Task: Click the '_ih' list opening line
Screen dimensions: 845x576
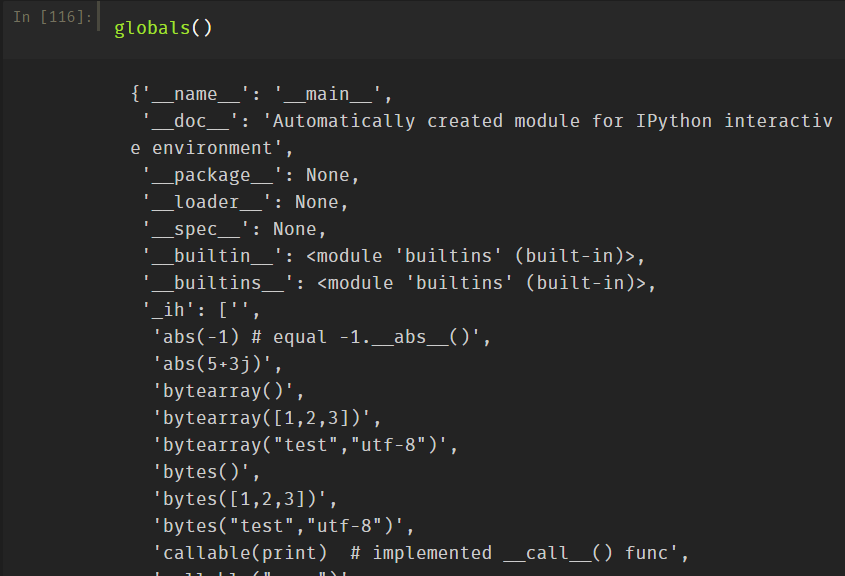Action: tap(201, 310)
